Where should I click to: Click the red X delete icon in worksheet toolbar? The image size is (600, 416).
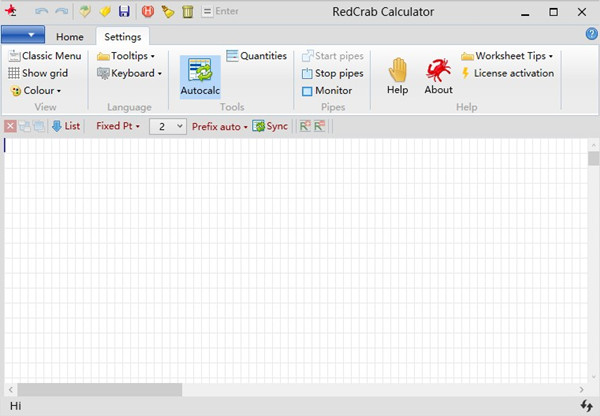(x=10, y=126)
